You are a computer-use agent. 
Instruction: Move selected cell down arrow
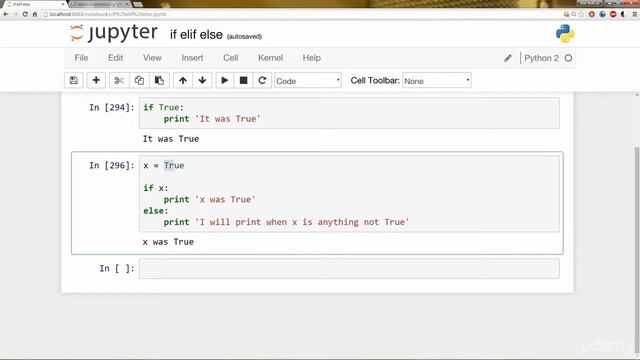coord(202,80)
